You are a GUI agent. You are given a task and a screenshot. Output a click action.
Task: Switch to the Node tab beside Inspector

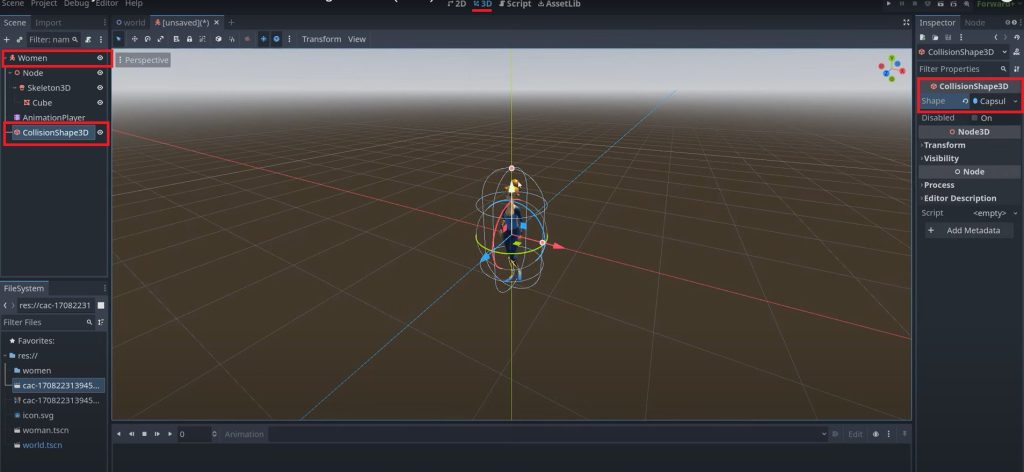(974, 22)
